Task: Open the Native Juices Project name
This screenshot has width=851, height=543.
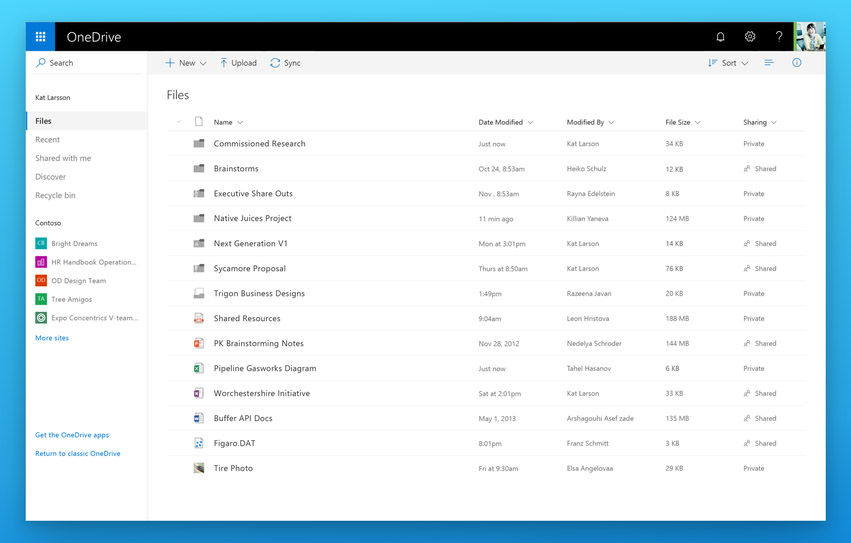Action: (252, 218)
